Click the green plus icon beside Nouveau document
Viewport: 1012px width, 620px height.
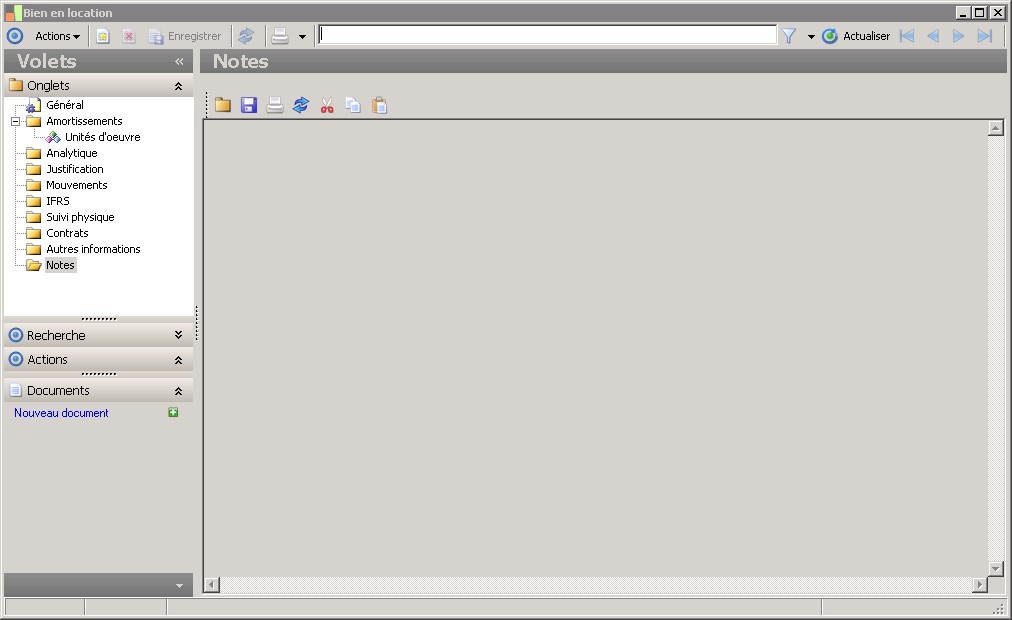tap(173, 412)
